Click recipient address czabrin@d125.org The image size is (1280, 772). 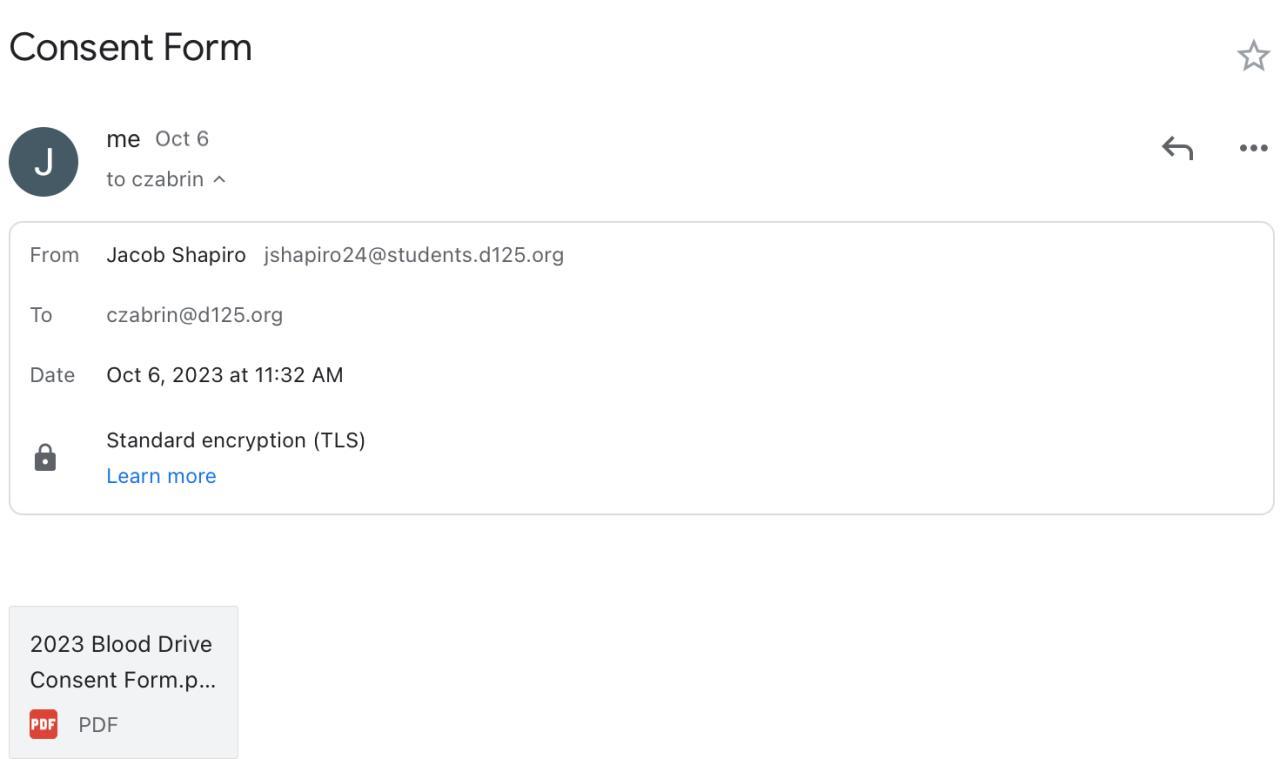click(195, 315)
